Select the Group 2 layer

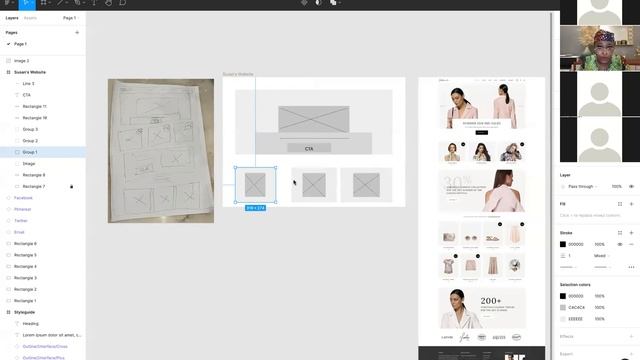43,141
